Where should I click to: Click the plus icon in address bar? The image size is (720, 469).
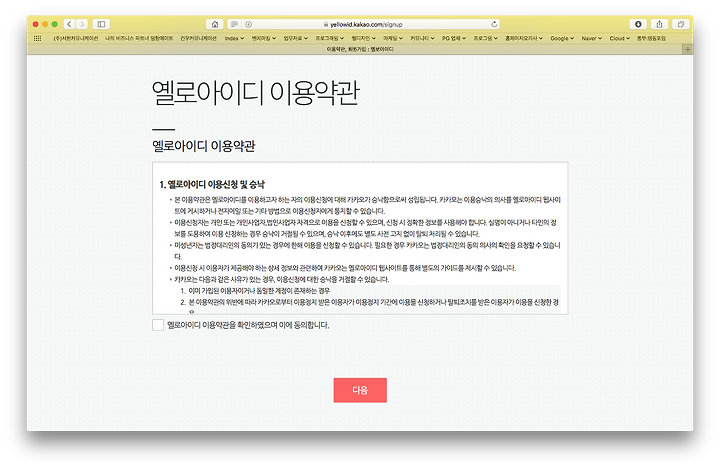tap(248, 24)
